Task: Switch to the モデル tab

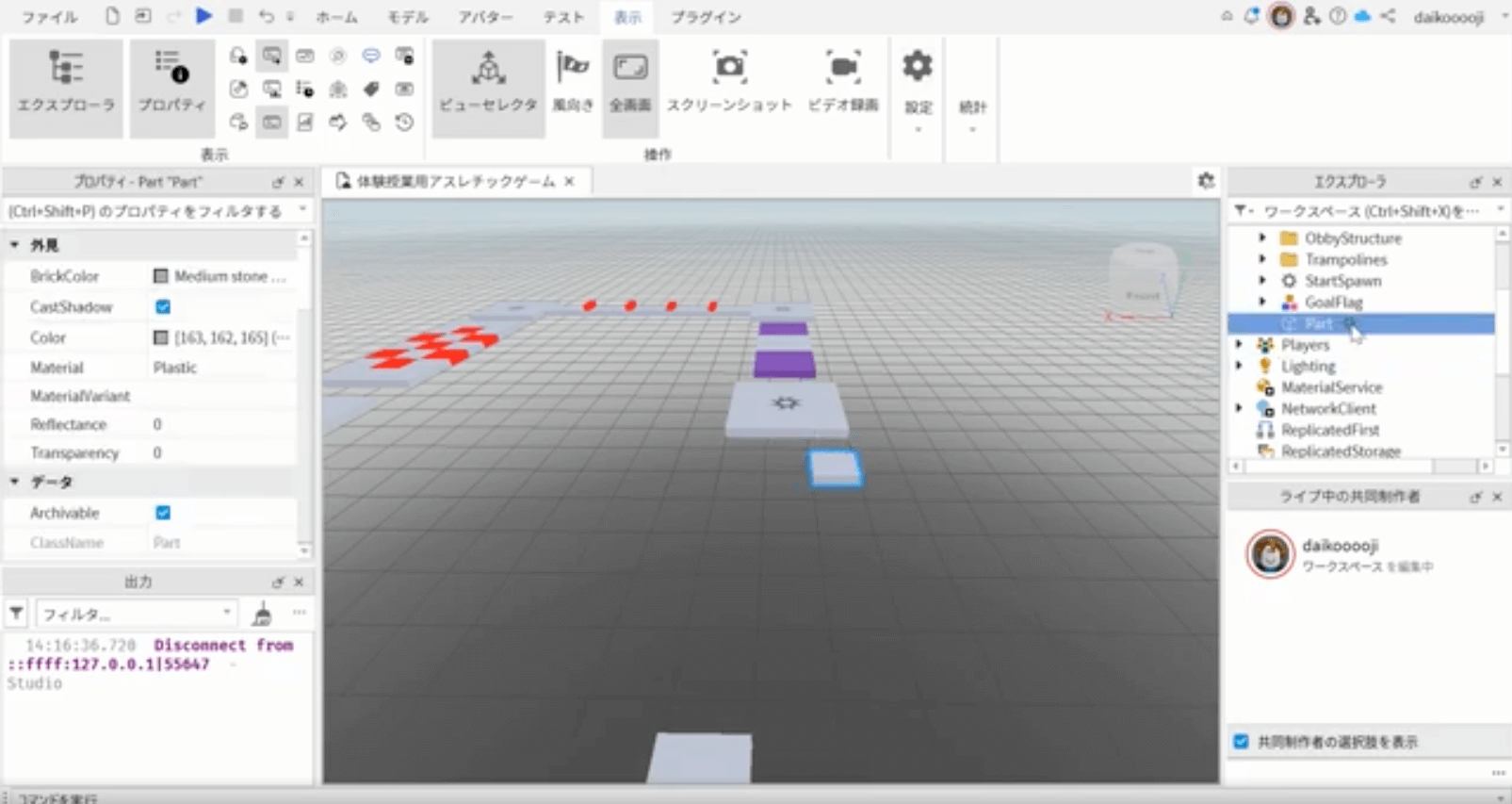Action: click(408, 17)
